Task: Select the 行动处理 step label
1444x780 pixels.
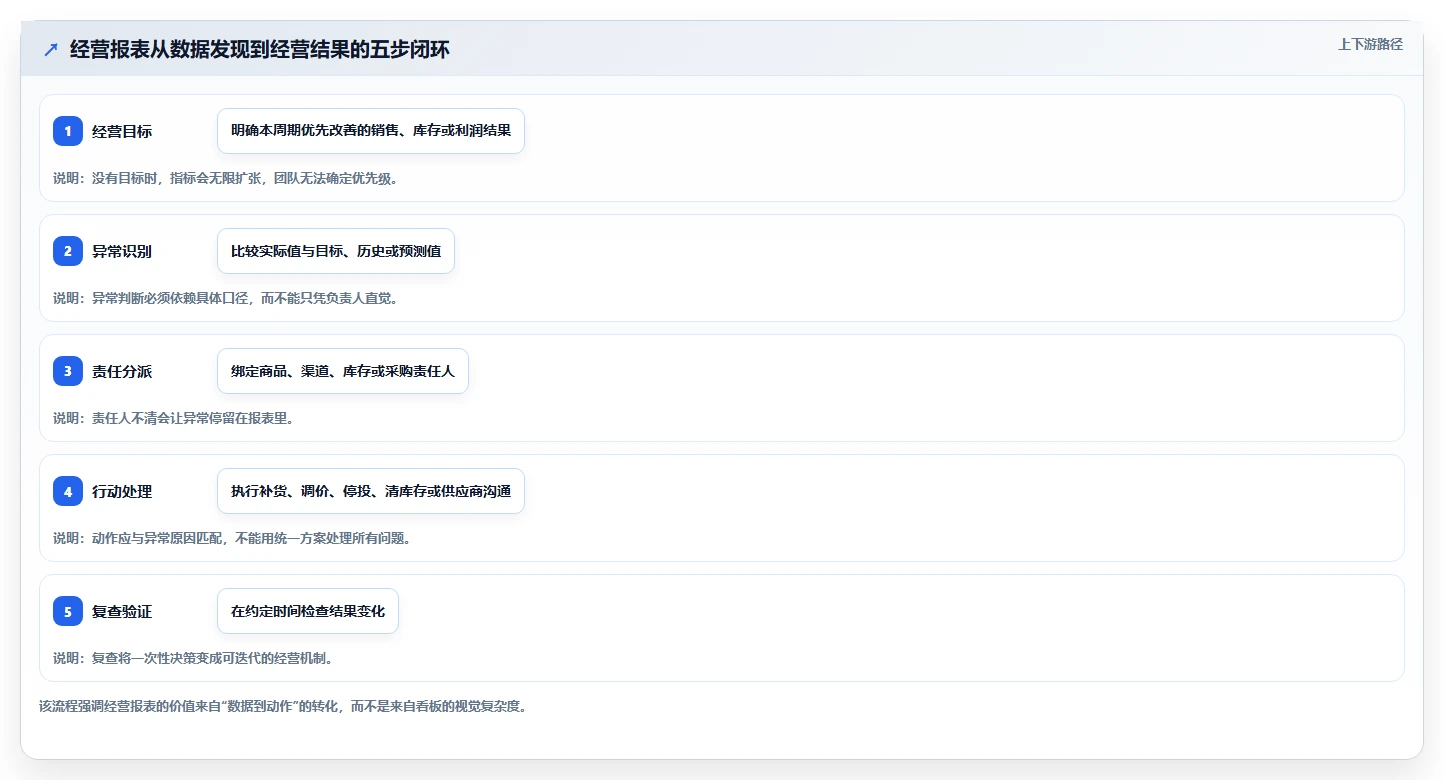Action: tap(122, 491)
